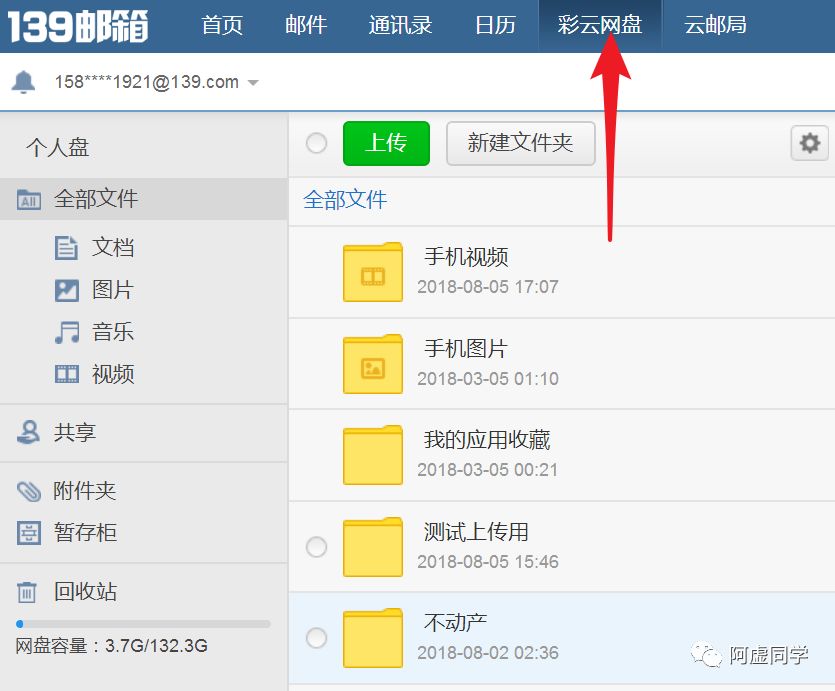Open the settings gear button

click(x=809, y=143)
